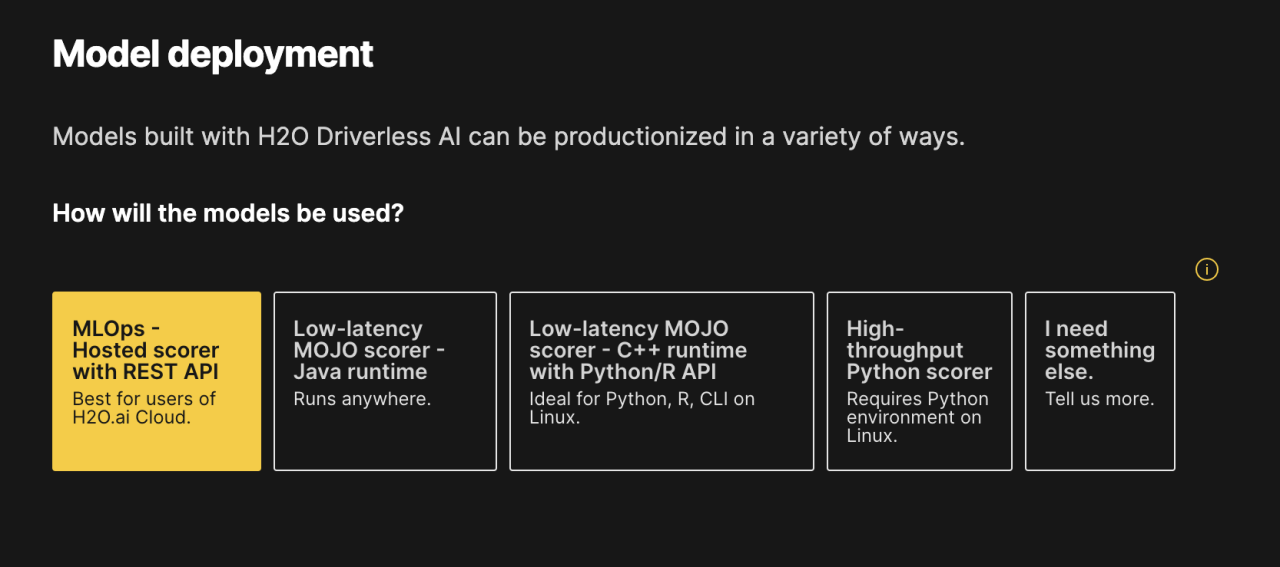Click the H2O Driverless AI intro paragraph
The height and width of the screenshot is (567, 1280).
tap(508, 136)
